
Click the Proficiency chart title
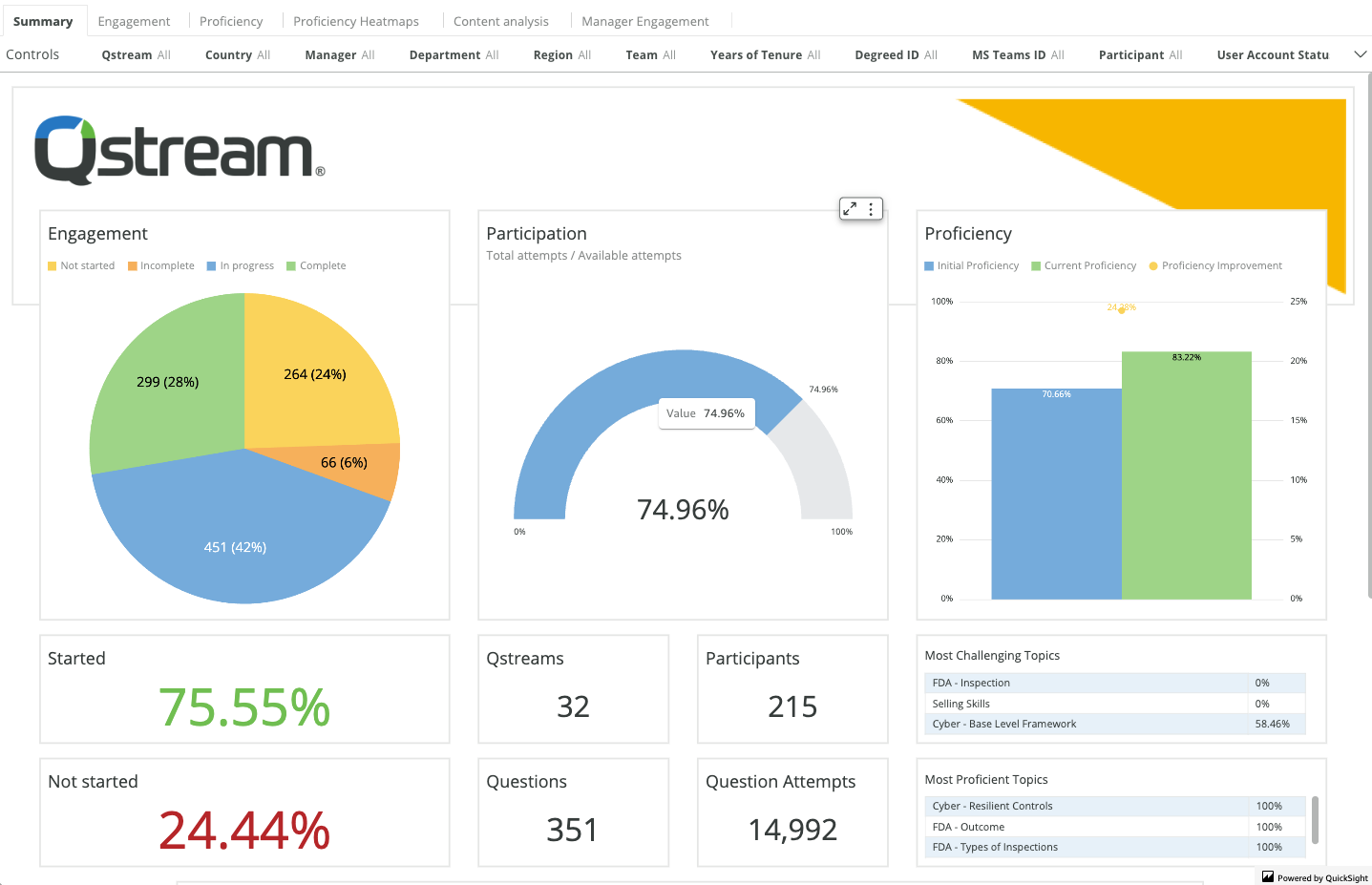tap(968, 234)
